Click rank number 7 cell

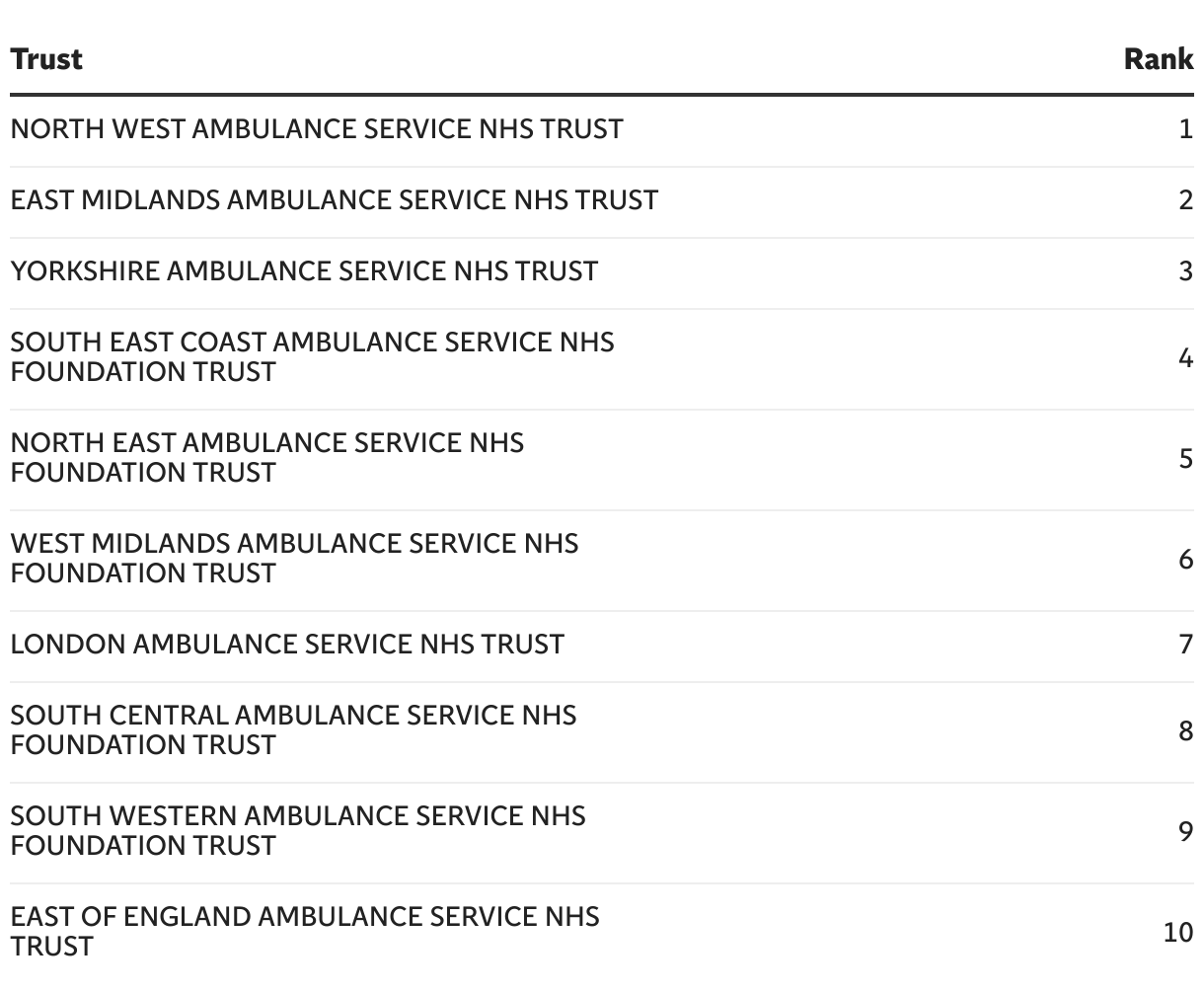(1186, 645)
